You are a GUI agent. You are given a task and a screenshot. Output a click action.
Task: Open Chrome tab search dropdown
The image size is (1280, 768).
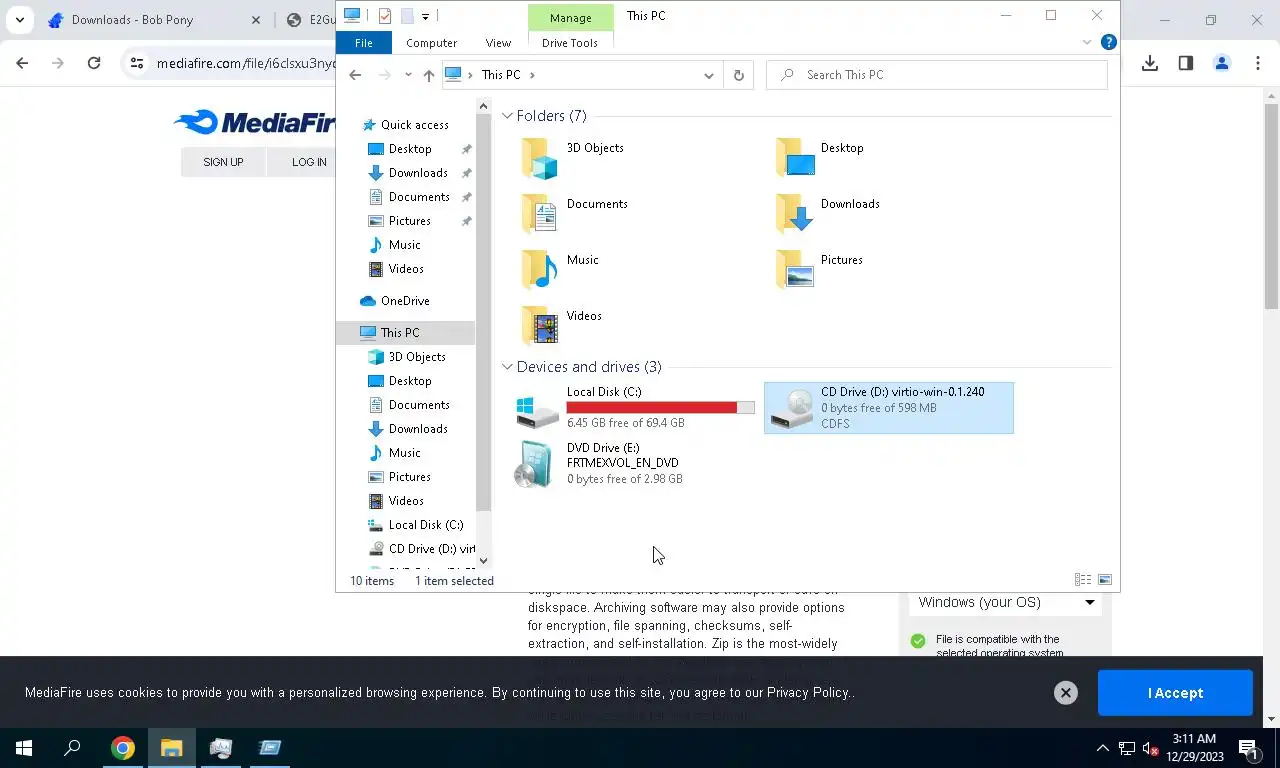pyautogui.click(x=20, y=20)
